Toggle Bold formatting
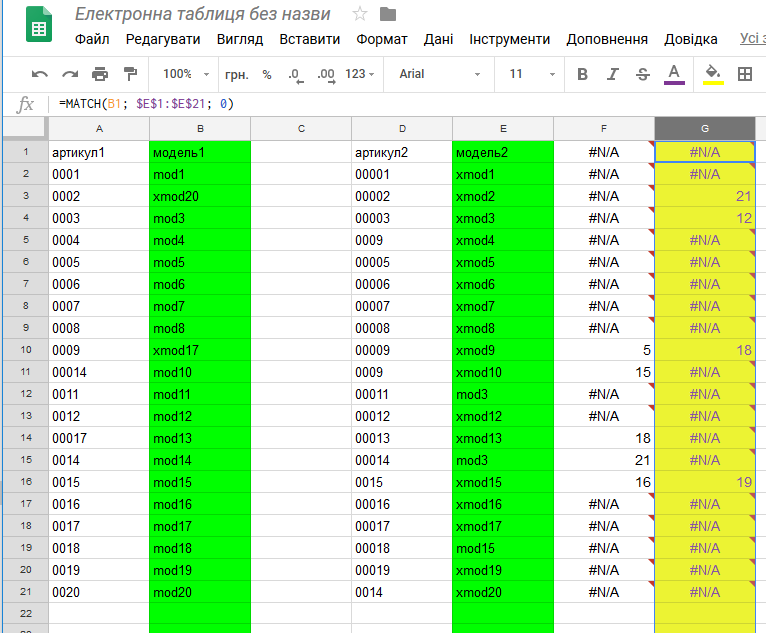Image resolution: width=766 pixels, height=633 pixels. (582, 74)
